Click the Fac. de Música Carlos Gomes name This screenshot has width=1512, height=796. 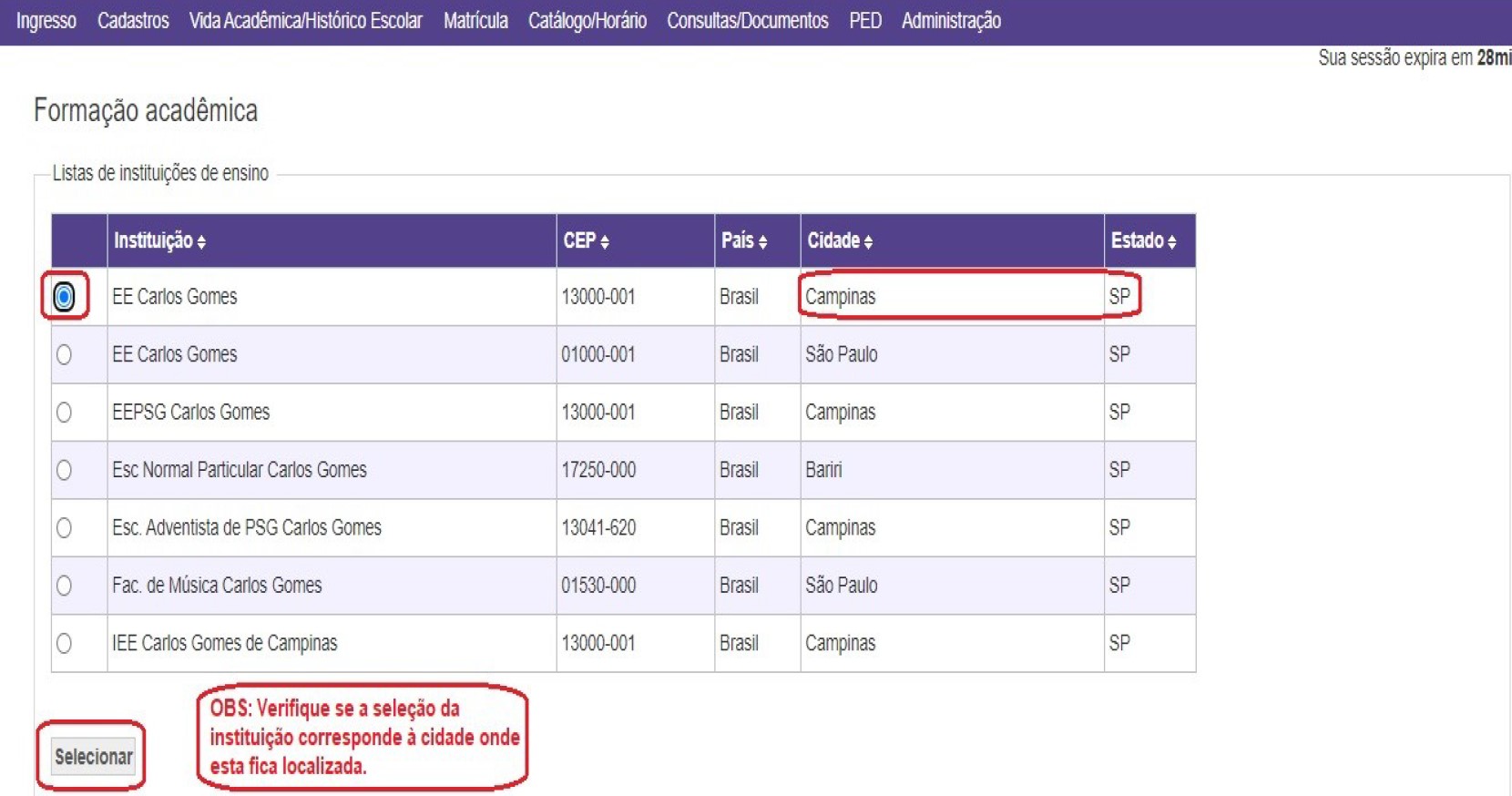click(217, 586)
